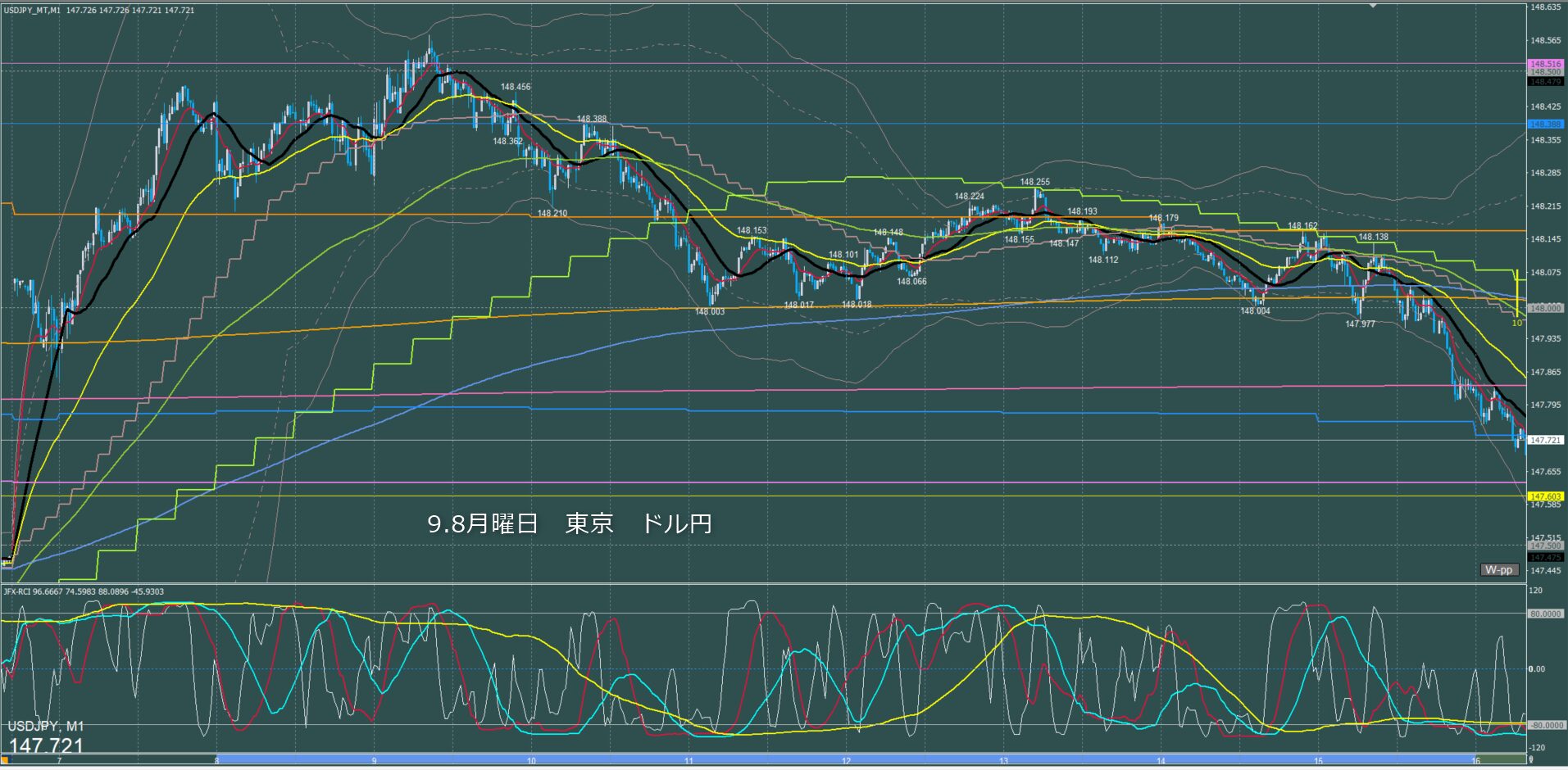This screenshot has width=1568, height=770.
Task: Select the blue 148.388 price label
Action: pos(1545,125)
